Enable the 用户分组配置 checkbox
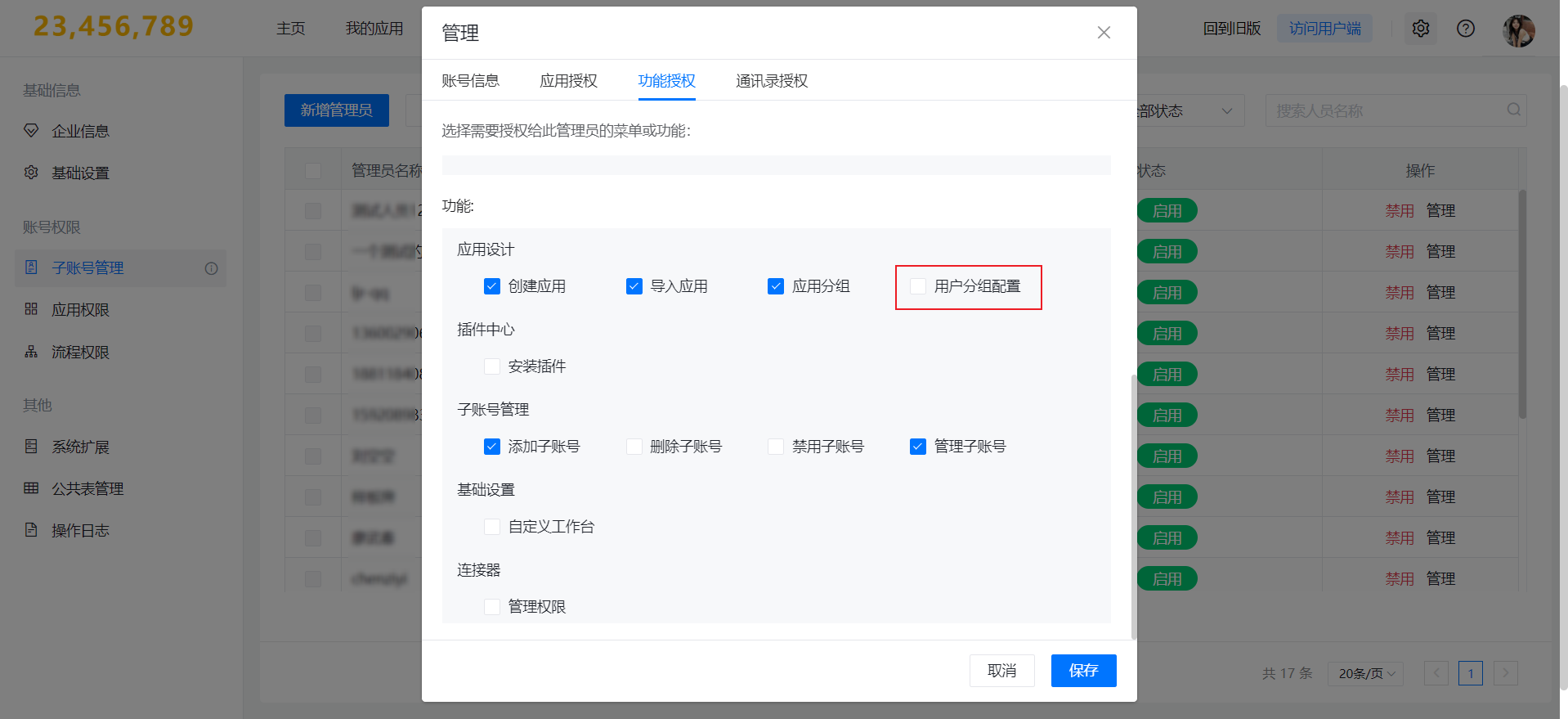Viewport: 1568px width, 719px height. tap(918, 286)
